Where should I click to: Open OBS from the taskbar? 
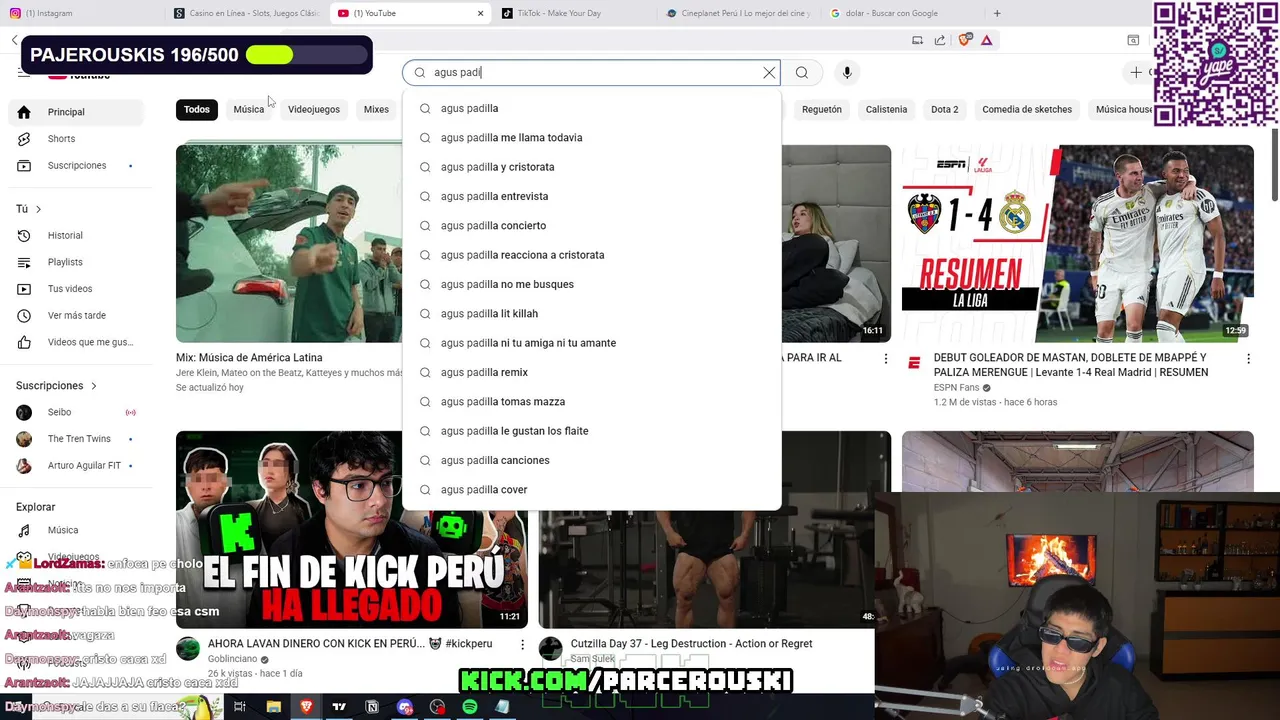click(437, 707)
